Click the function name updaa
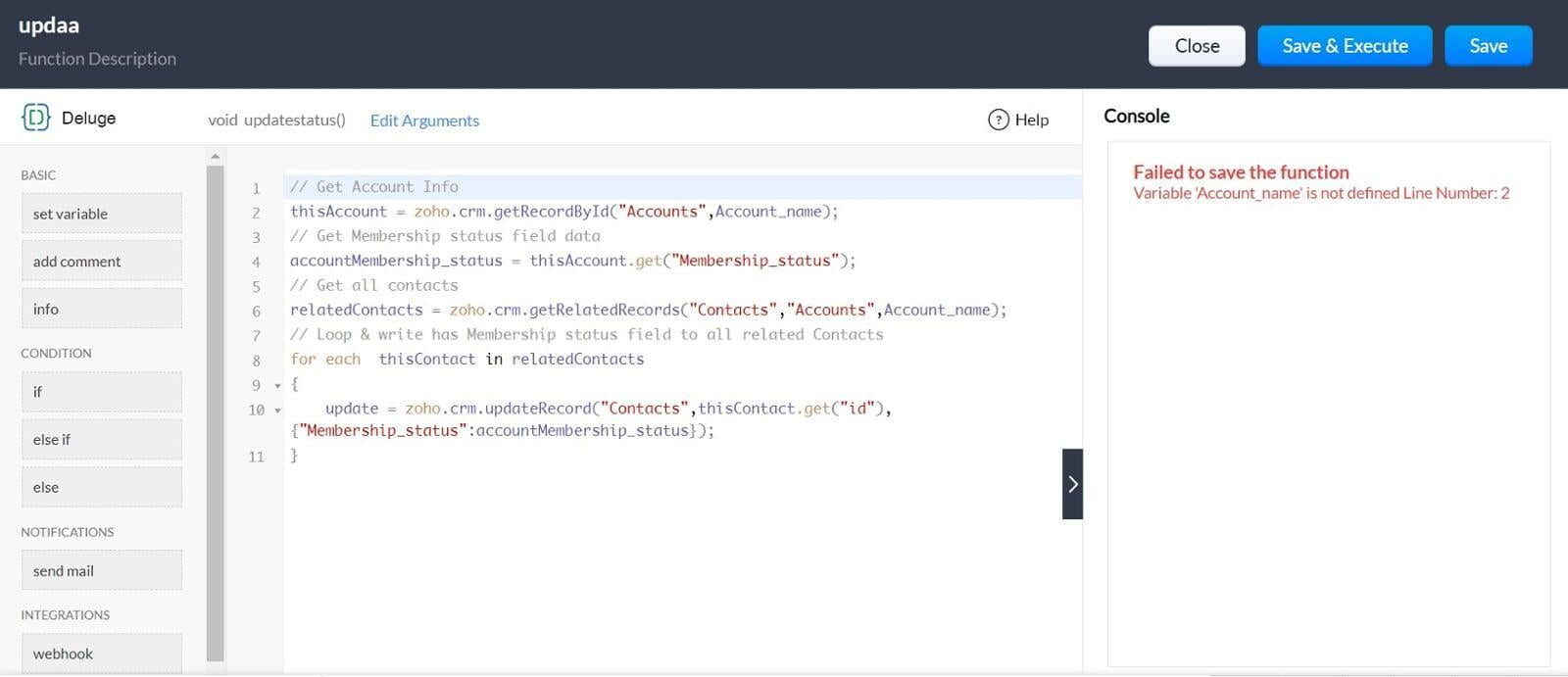The height and width of the screenshot is (677, 1568). click(49, 25)
